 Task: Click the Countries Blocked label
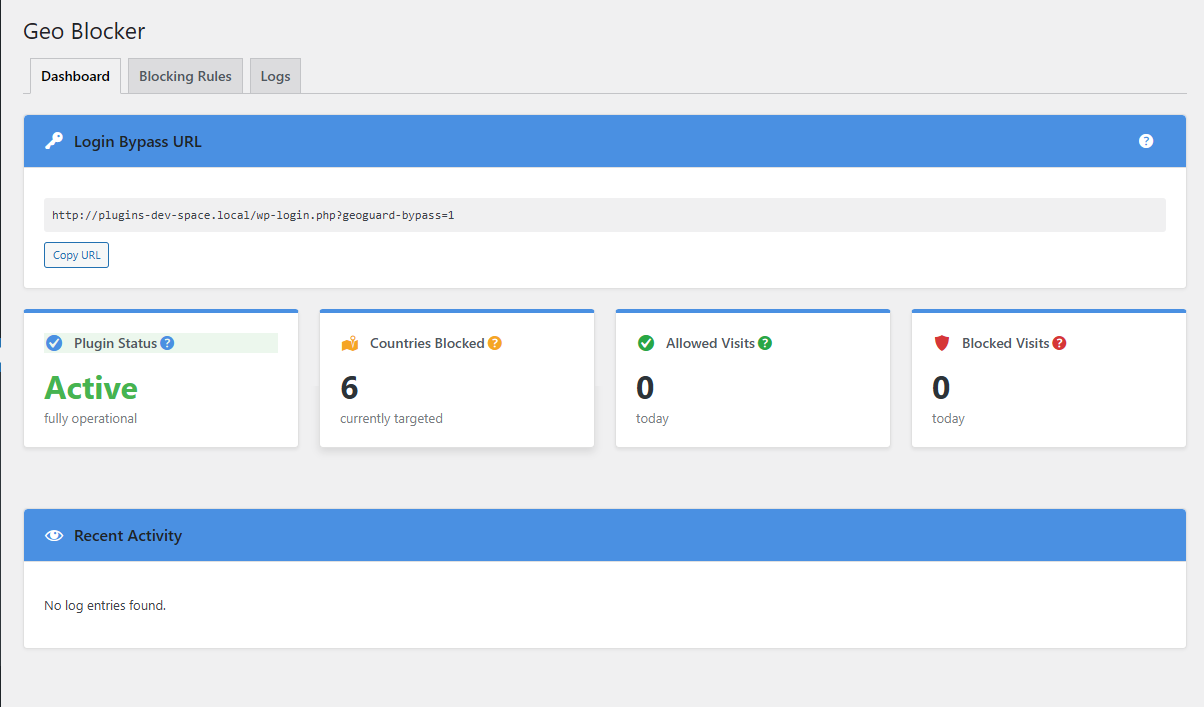click(427, 343)
